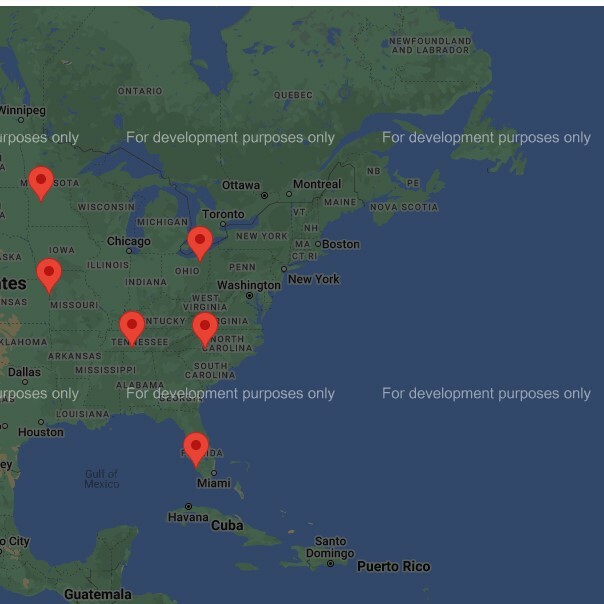Select the red pin near Lake Erie in Ohio
The image size is (604, 604).
point(200,244)
